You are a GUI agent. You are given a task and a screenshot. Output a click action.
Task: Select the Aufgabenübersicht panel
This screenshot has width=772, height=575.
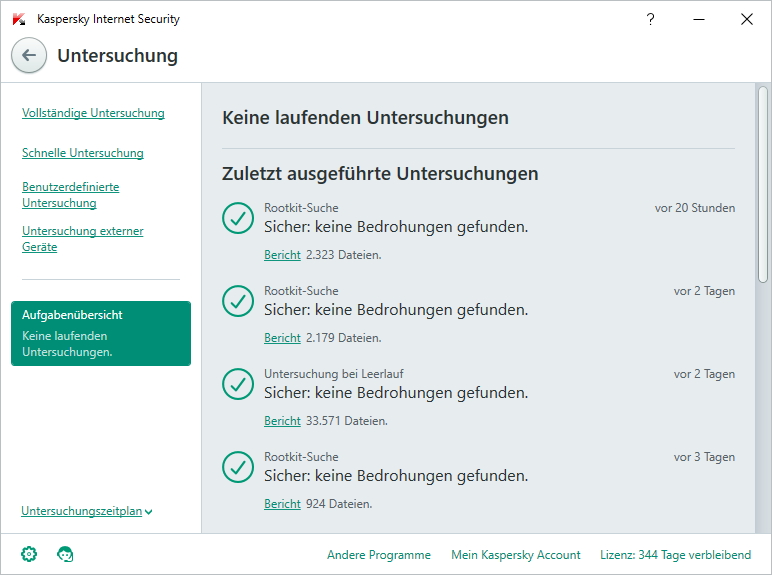point(101,333)
